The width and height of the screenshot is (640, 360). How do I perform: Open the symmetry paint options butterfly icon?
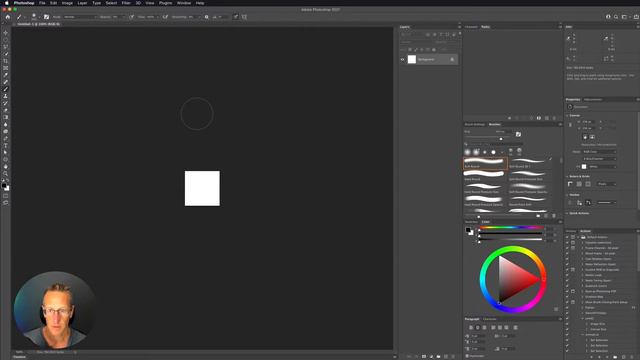click(244, 17)
